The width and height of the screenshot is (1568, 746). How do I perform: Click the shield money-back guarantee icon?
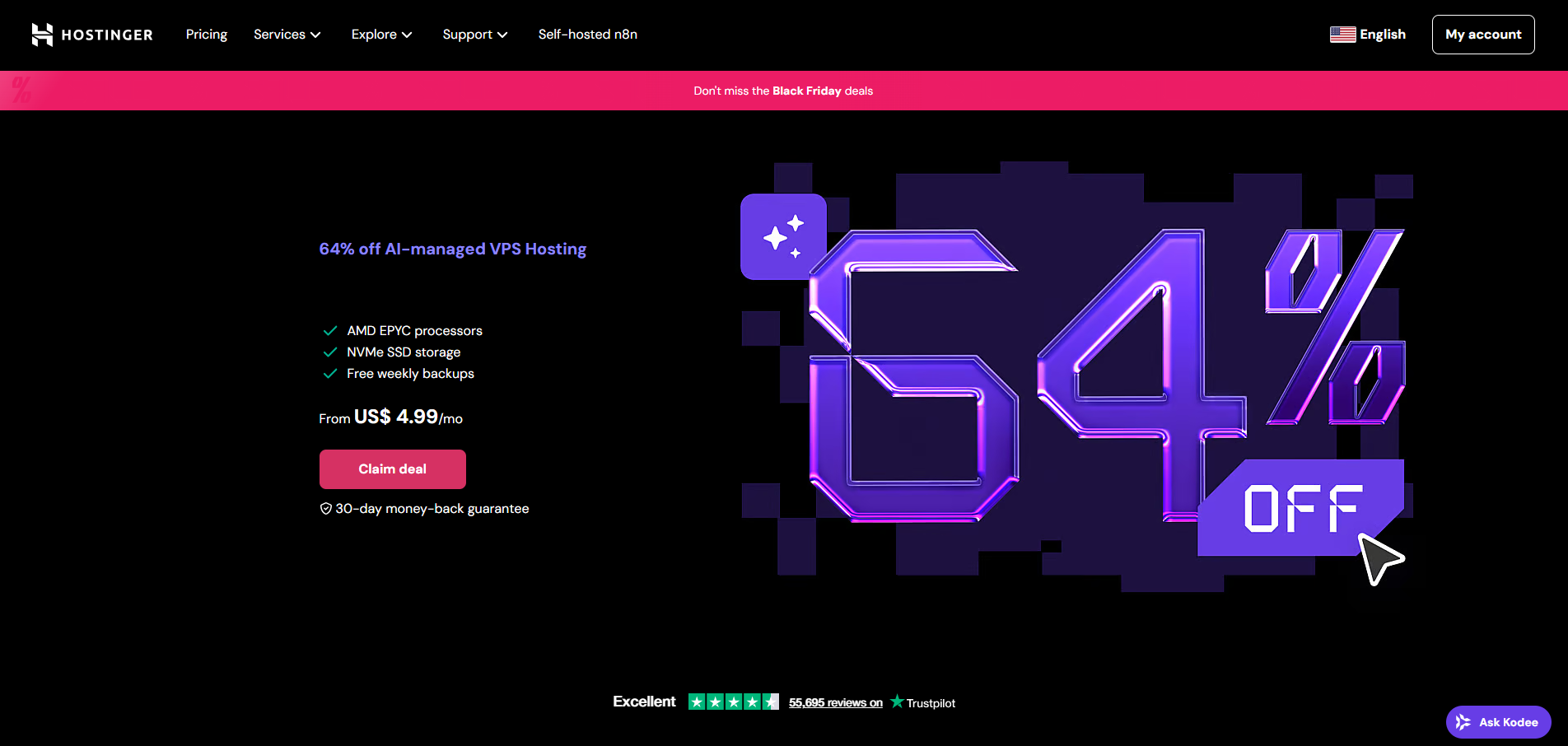(326, 509)
